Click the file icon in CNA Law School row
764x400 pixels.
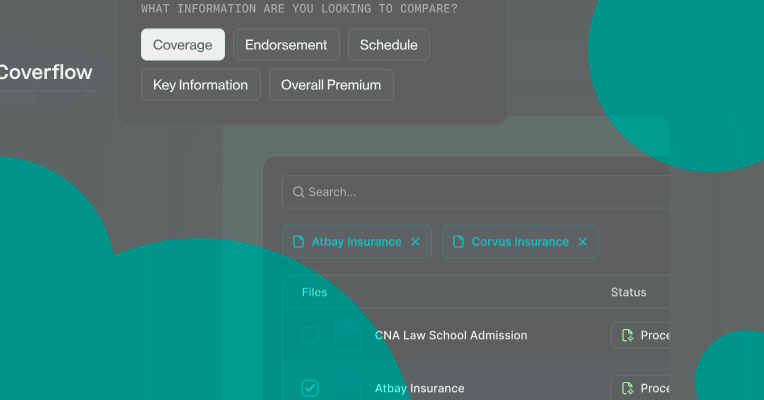[x=348, y=335]
